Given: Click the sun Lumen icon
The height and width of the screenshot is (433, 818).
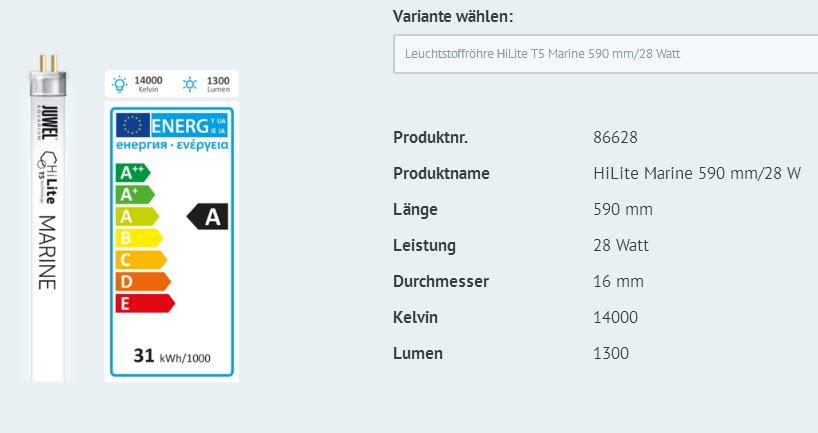Looking at the screenshot, I should pos(190,85).
